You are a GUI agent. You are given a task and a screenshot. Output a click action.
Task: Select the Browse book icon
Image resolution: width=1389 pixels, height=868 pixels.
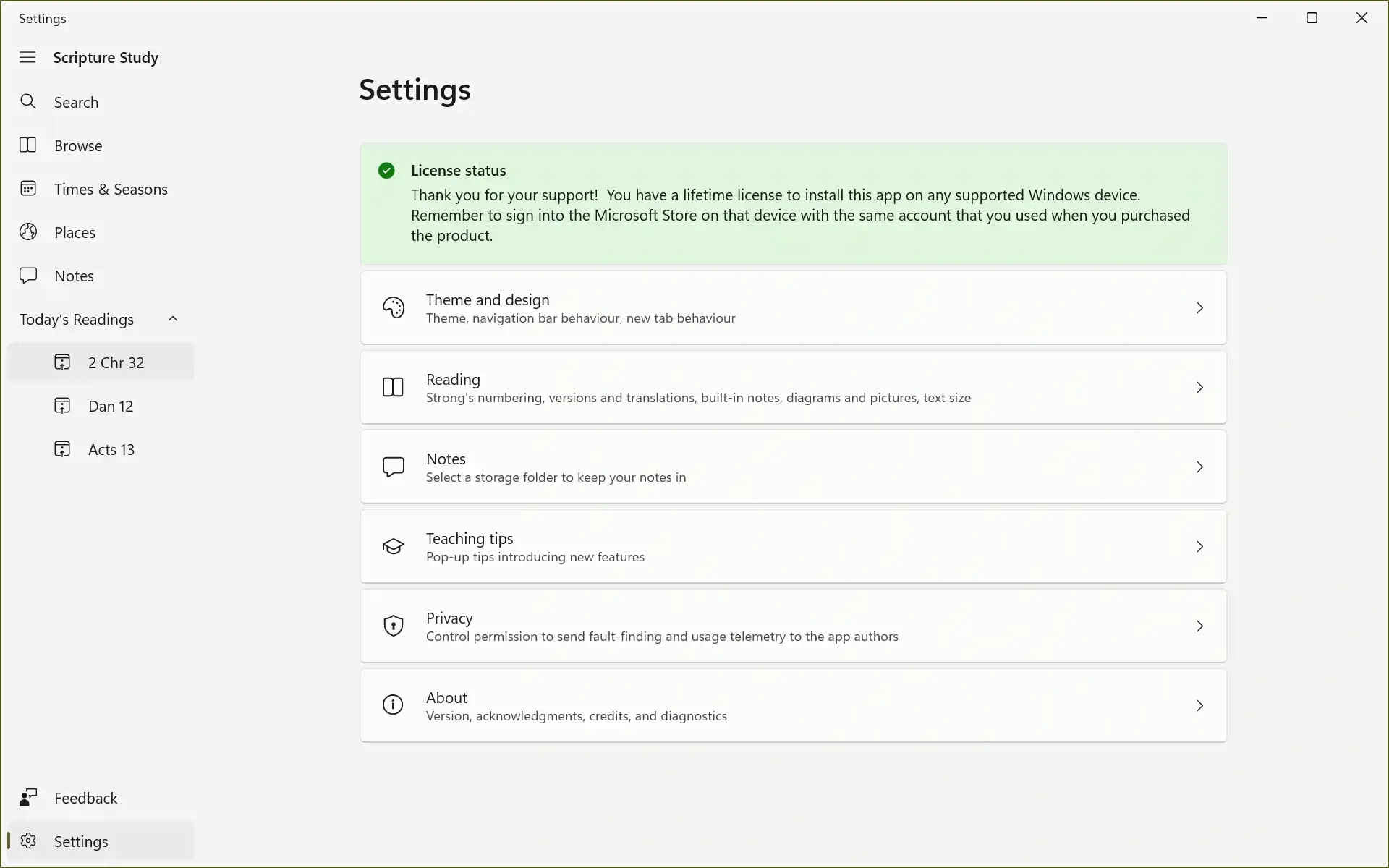tap(27, 145)
